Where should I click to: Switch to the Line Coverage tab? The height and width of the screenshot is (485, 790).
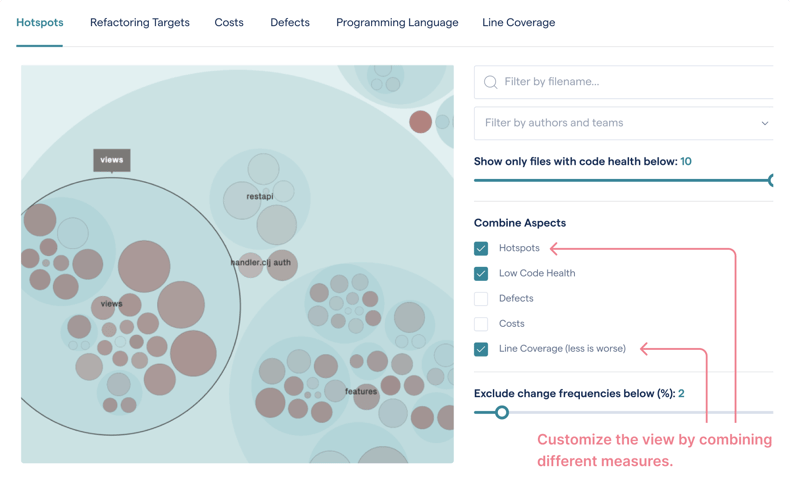tap(518, 23)
